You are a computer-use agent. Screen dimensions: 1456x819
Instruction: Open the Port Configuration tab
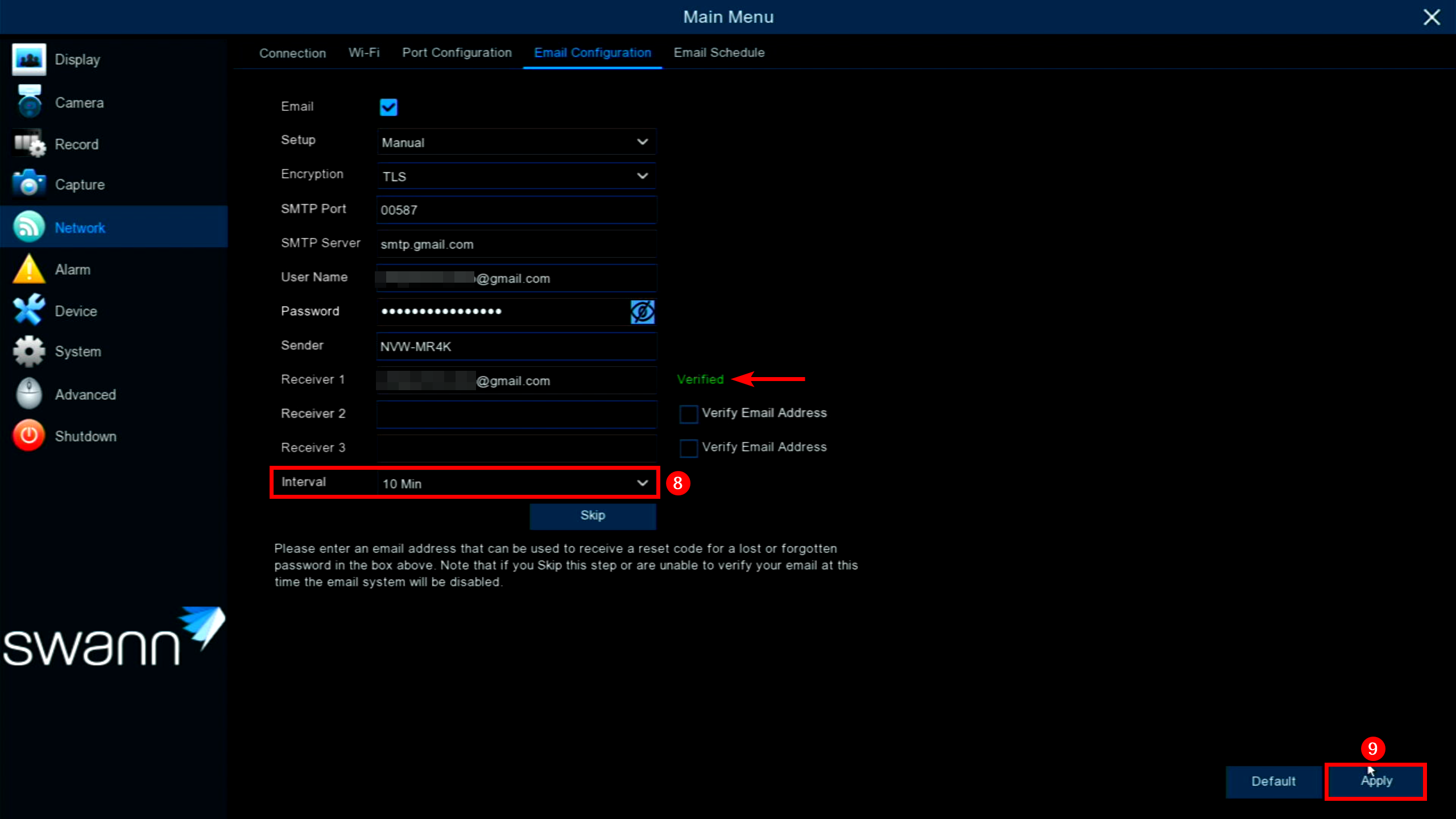click(457, 52)
